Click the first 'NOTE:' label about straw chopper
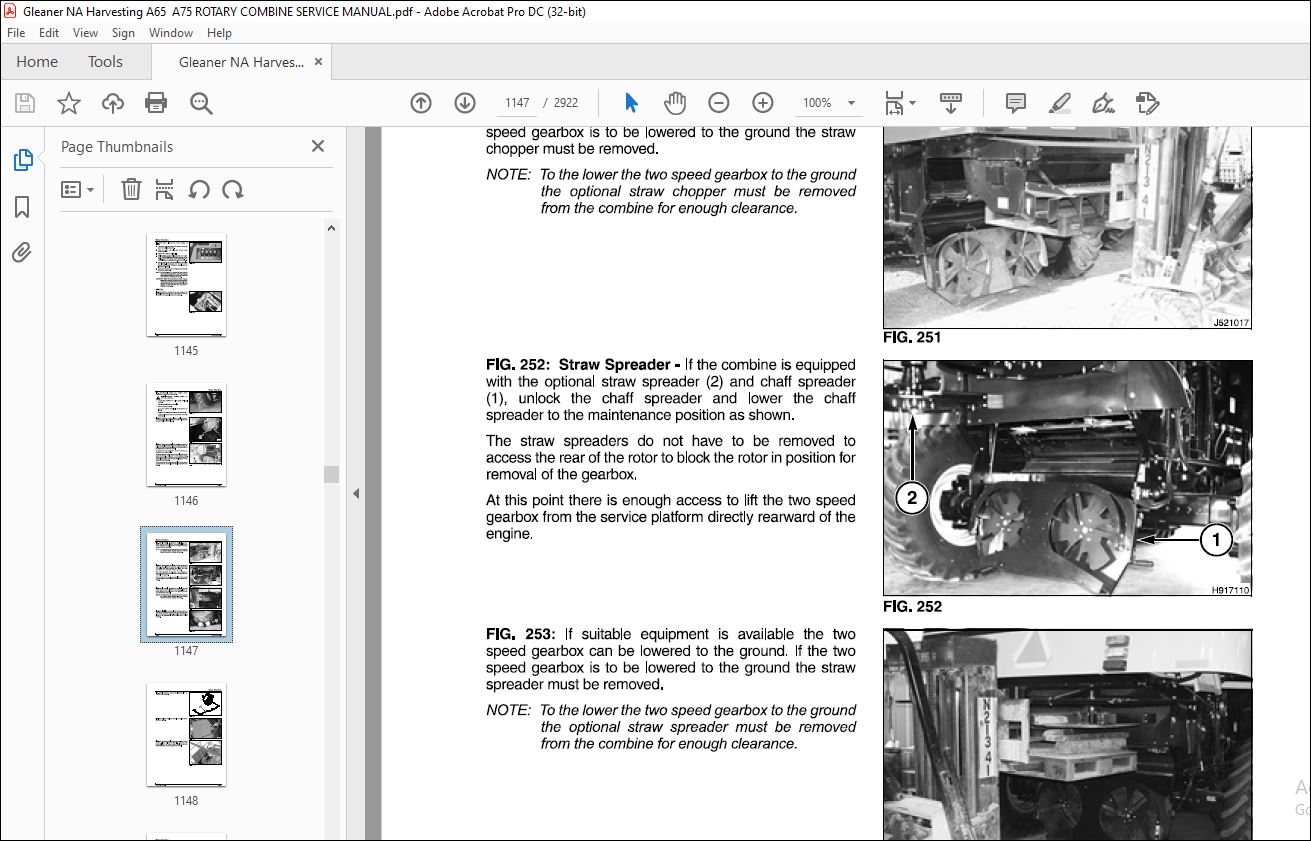 pyautogui.click(x=508, y=174)
